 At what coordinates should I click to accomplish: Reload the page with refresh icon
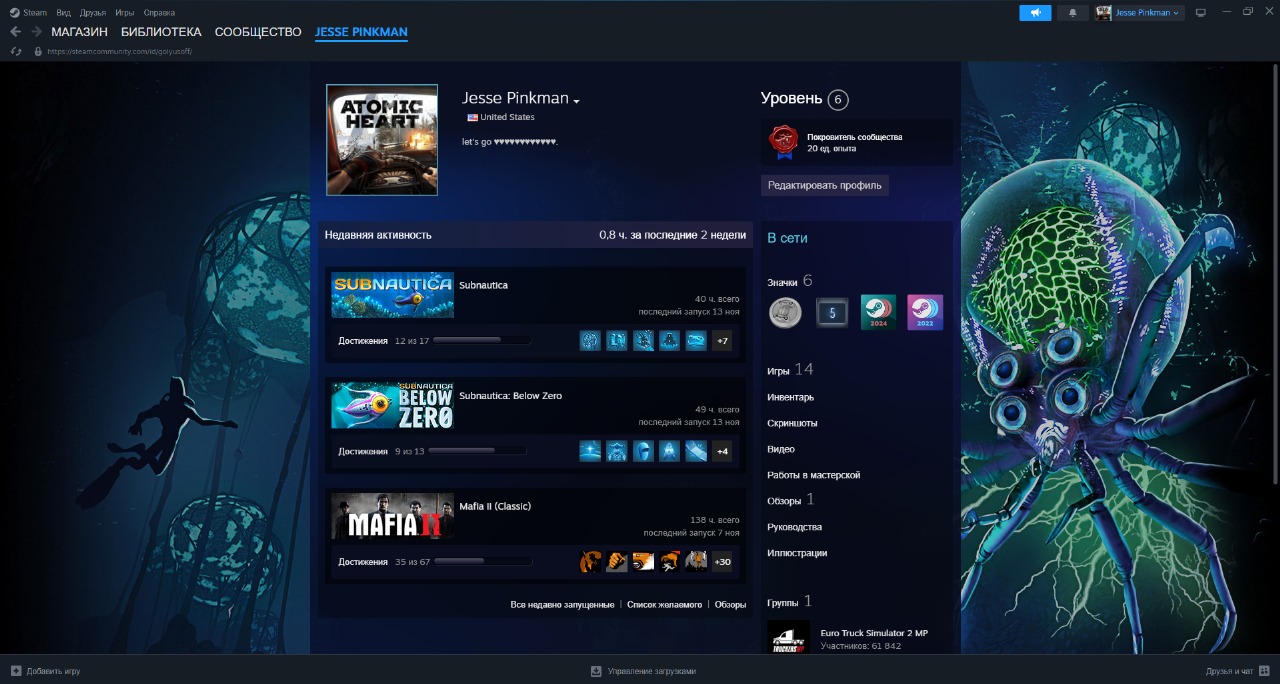click(x=16, y=51)
